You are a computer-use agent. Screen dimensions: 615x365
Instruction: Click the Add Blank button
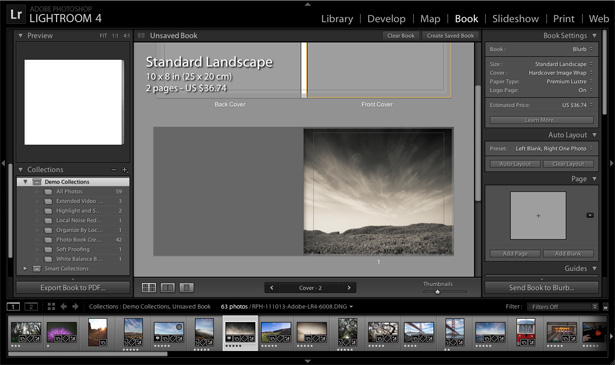[x=568, y=254]
